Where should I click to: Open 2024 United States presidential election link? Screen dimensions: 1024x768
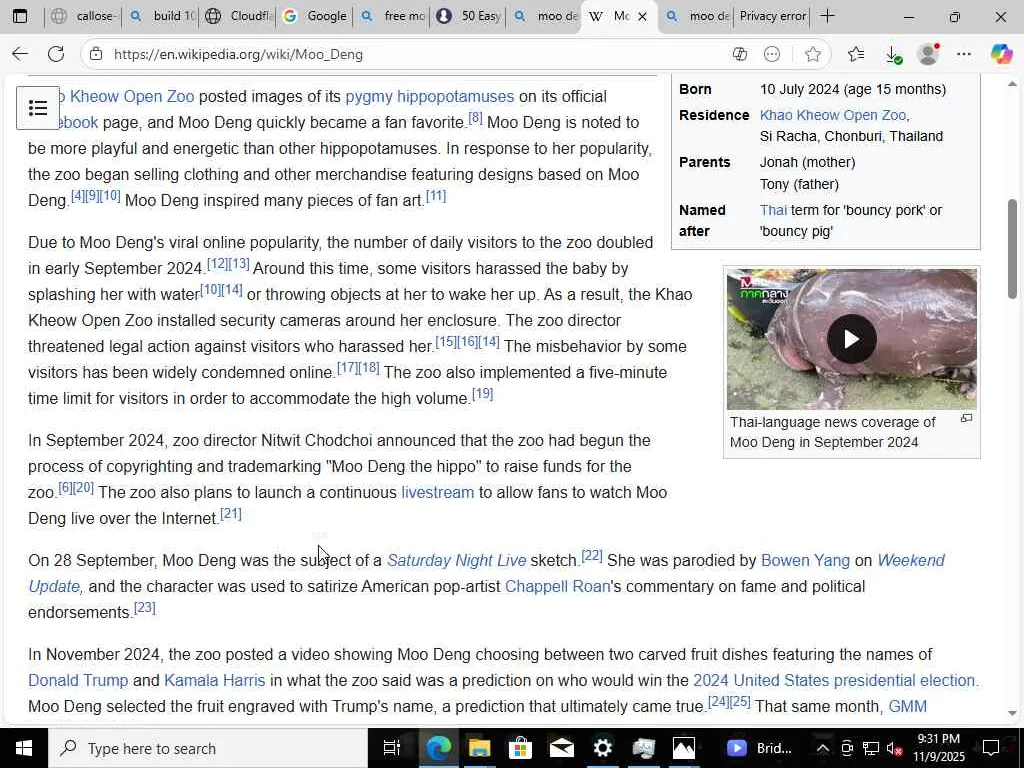tap(834, 680)
